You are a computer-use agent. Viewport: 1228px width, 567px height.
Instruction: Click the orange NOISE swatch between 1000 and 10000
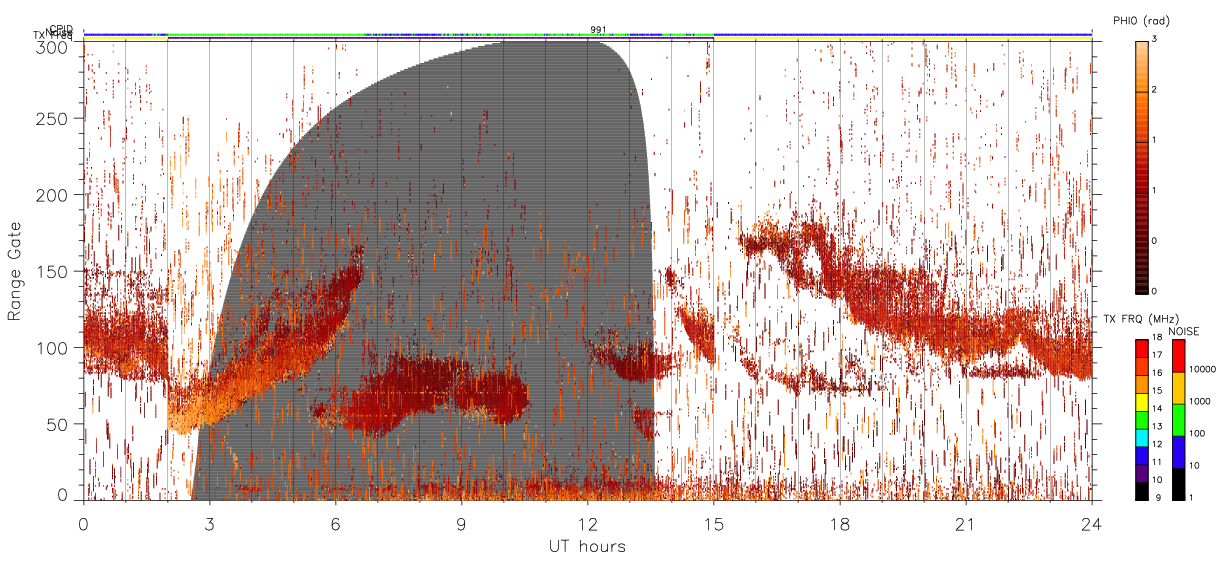[1179, 388]
